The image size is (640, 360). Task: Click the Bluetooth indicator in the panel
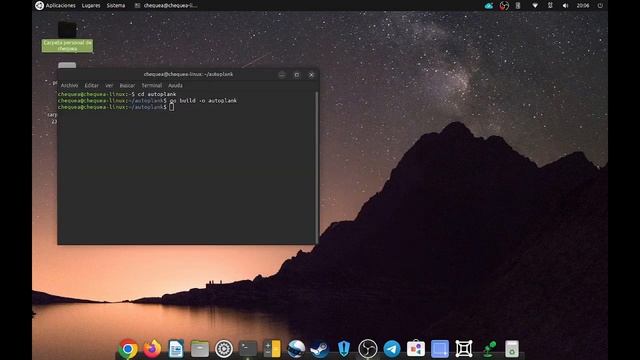pos(550,6)
